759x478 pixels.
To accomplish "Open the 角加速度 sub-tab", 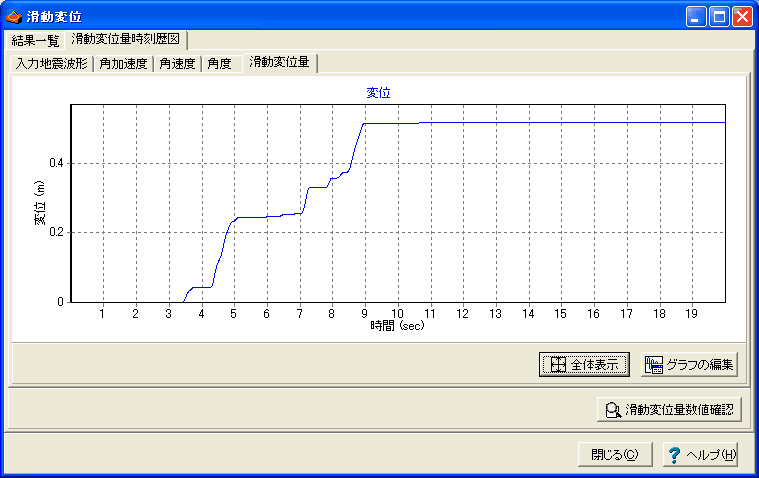I will [123, 64].
